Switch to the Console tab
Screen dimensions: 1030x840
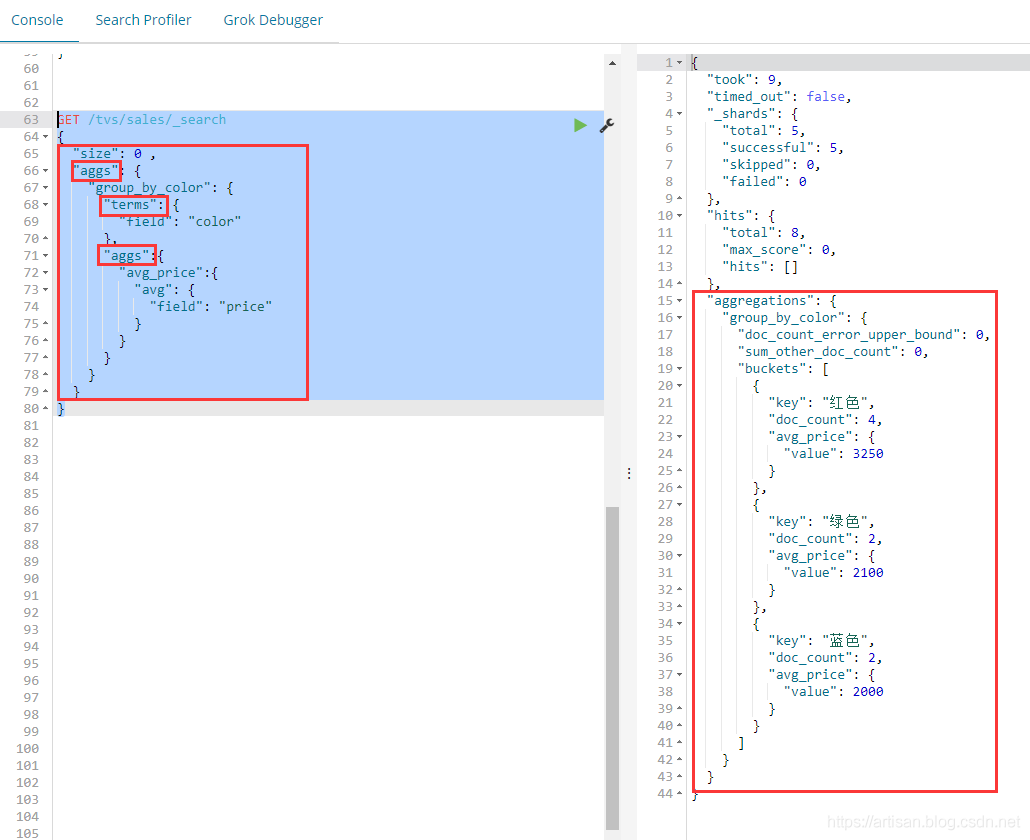pyautogui.click(x=37, y=20)
